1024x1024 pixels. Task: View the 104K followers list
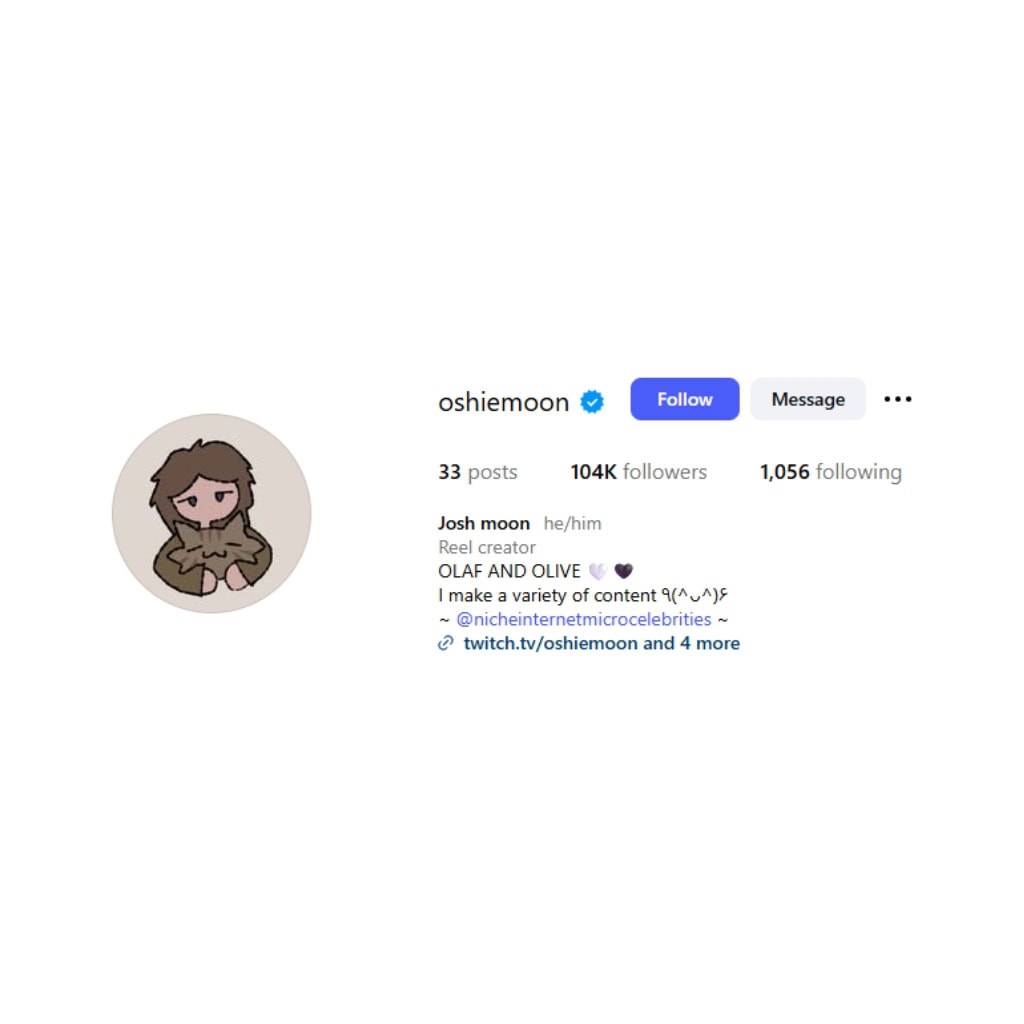pyautogui.click(x=638, y=472)
